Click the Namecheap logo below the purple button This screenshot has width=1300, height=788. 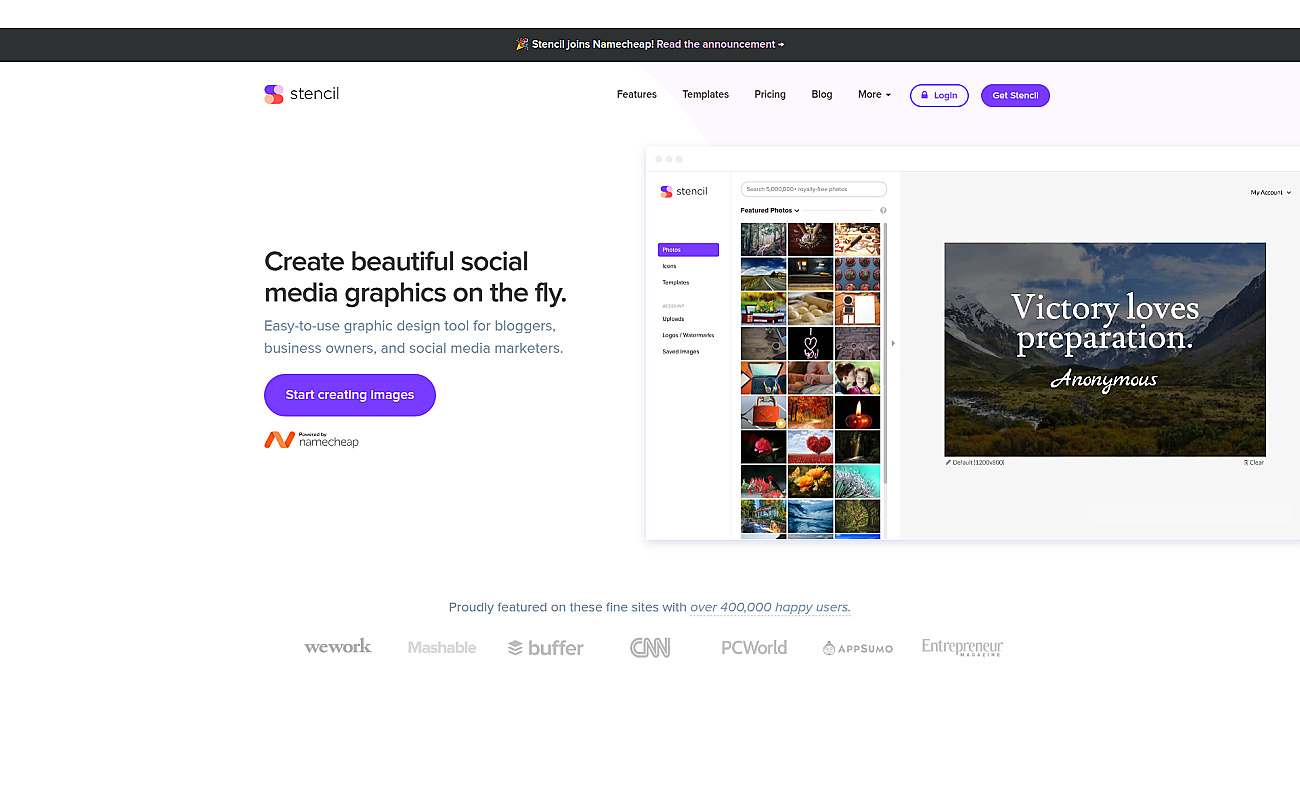tap(311, 440)
